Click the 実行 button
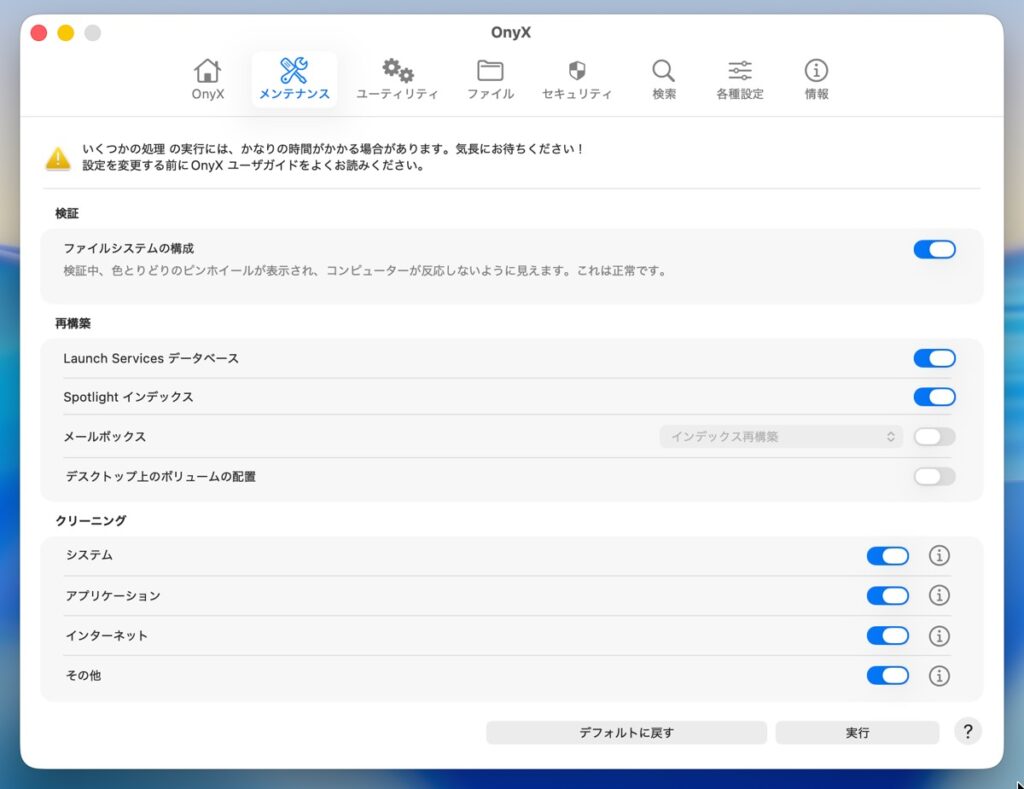 coord(857,733)
